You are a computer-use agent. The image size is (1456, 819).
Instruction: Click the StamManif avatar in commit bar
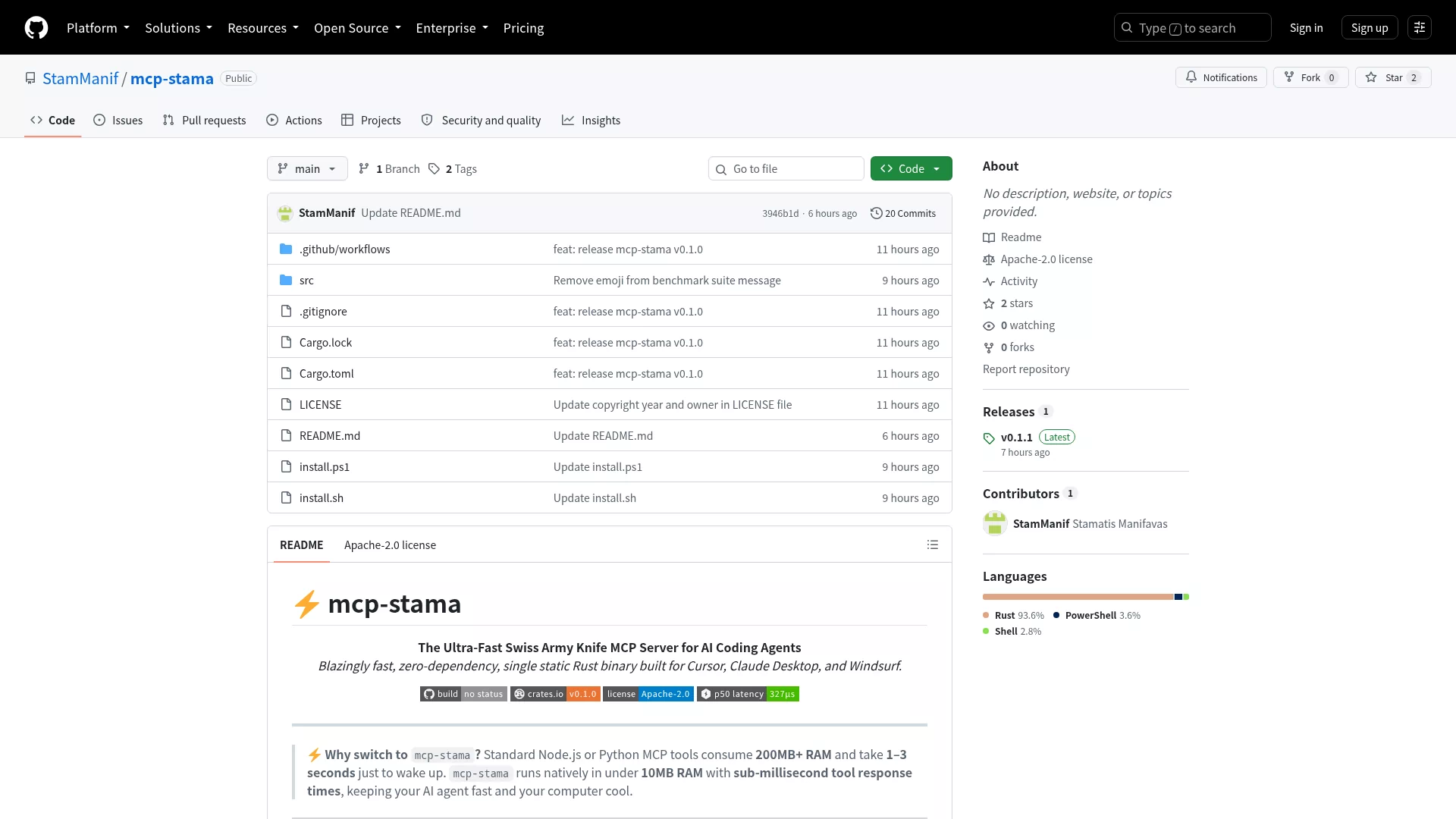(285, 213)
